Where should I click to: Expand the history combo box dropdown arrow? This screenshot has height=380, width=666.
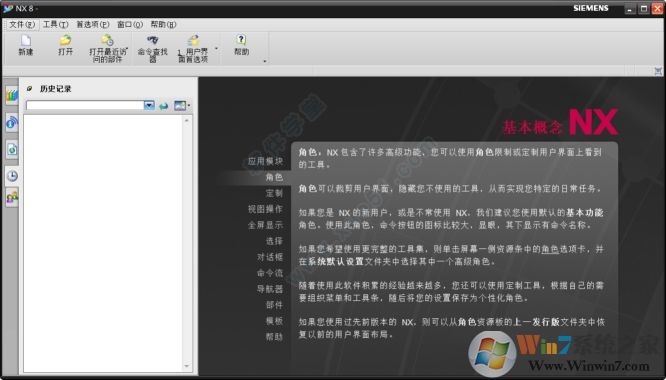pos(149,105)
